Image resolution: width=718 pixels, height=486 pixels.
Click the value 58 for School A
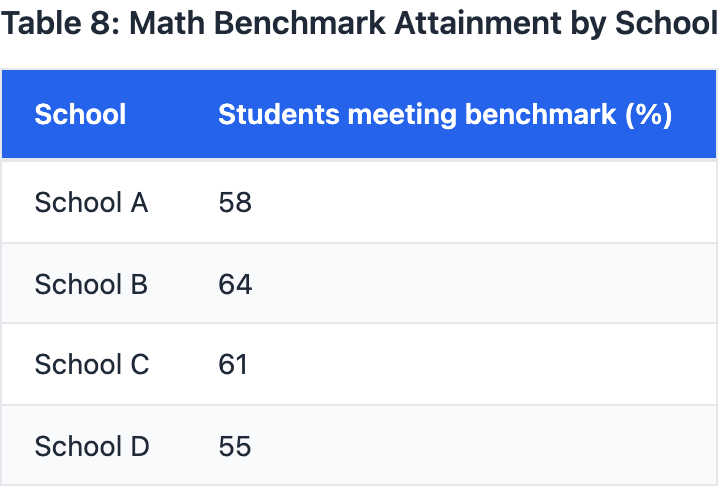tap(235, 203)
